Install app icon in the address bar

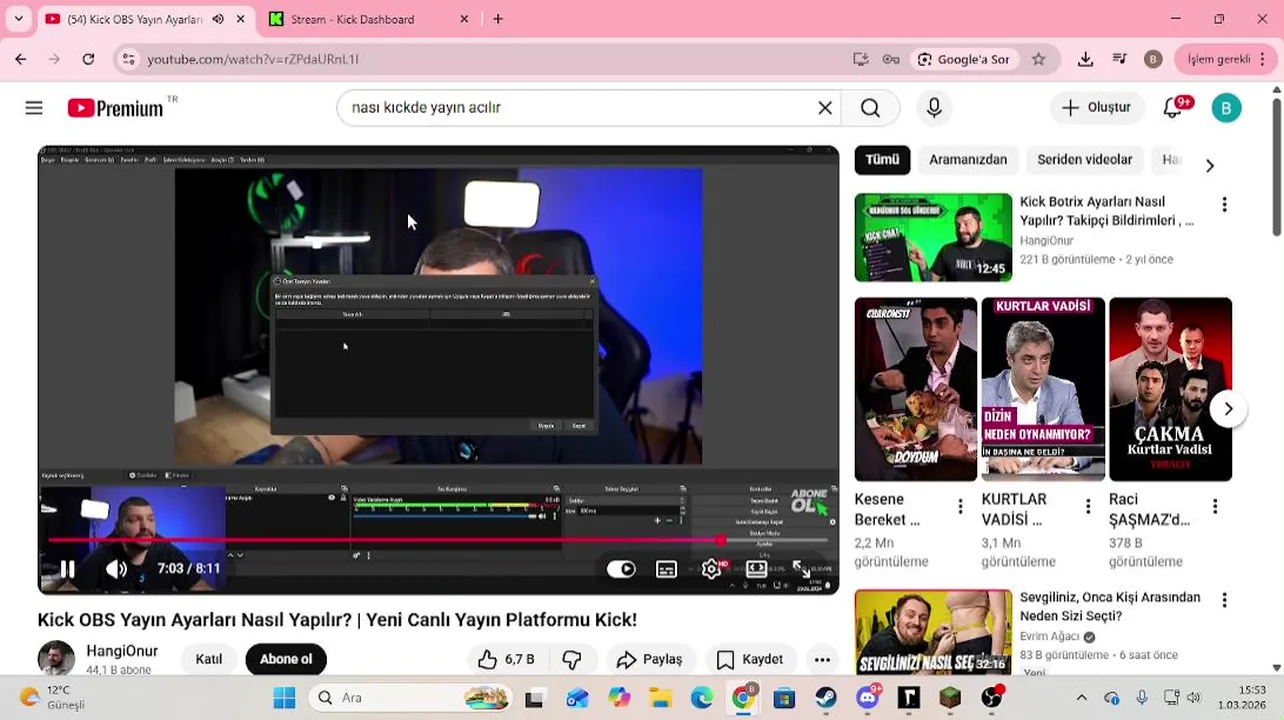click(861, 59)
